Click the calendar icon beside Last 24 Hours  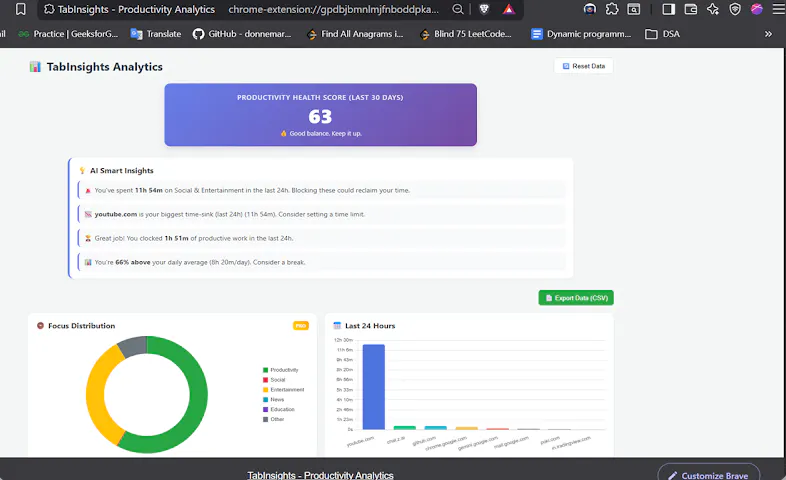tap(337, 326)
